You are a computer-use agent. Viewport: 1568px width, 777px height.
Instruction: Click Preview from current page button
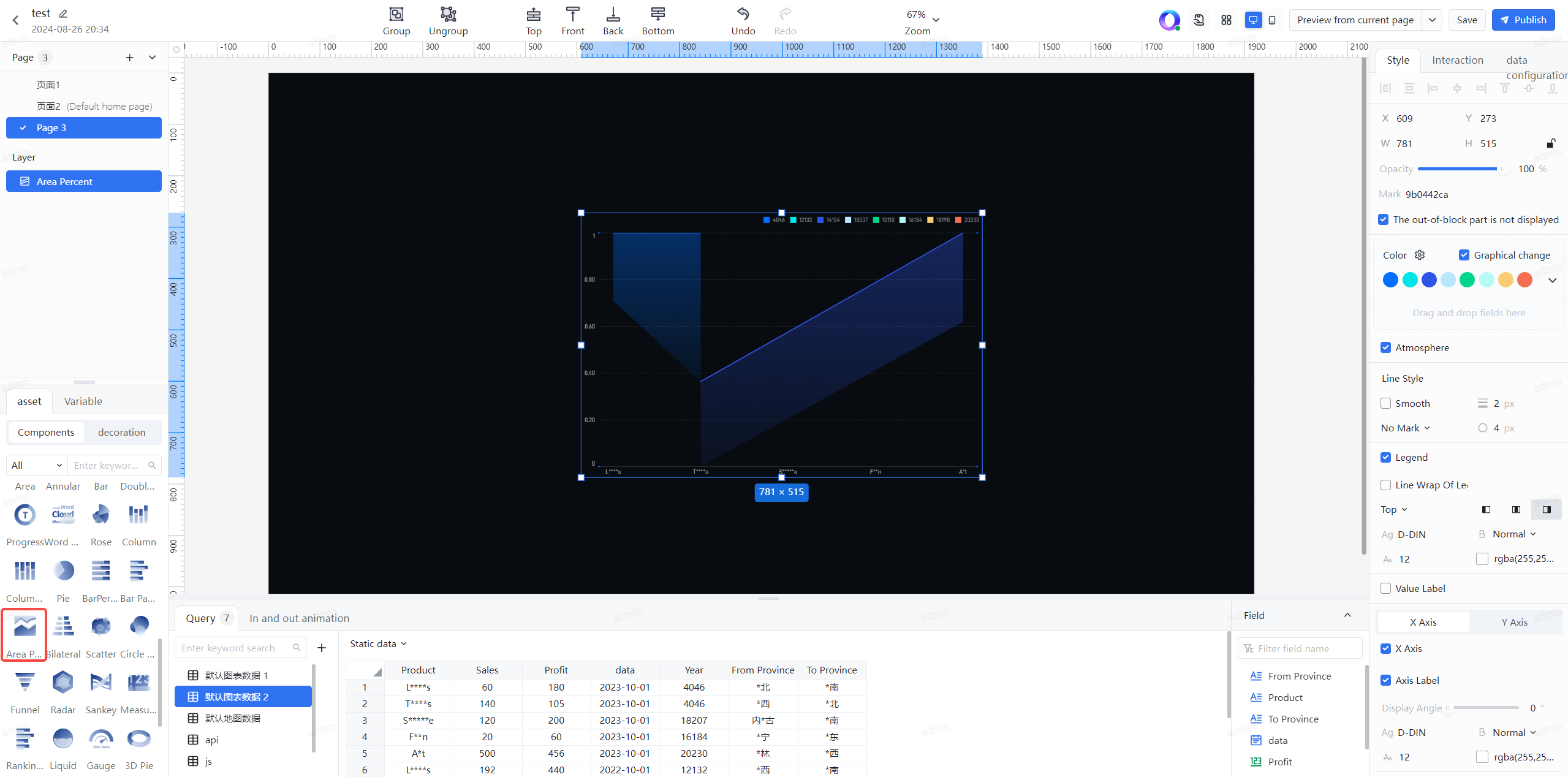pos(1355,20)
